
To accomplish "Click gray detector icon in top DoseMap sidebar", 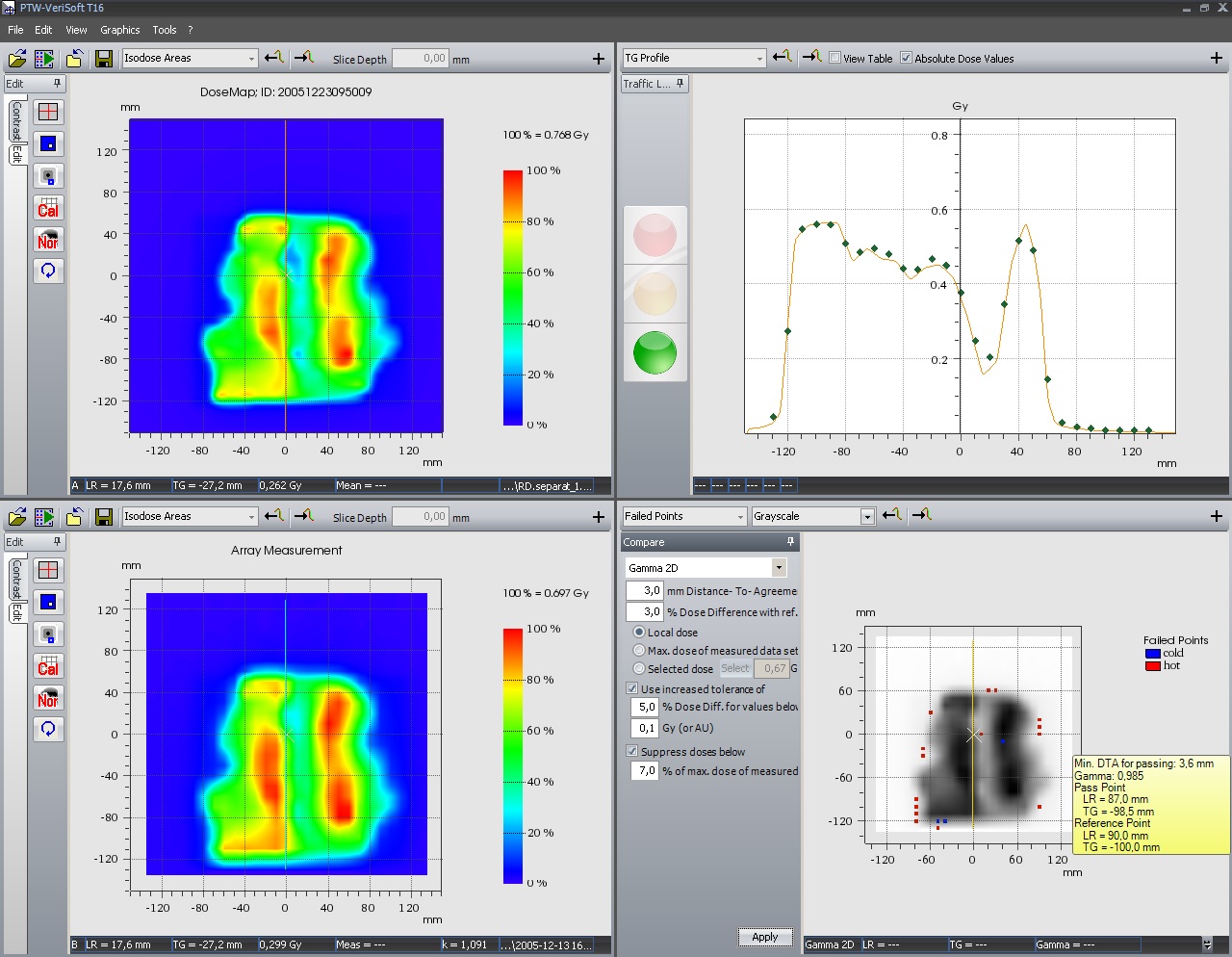I will pyautogui.click(x=48, y=175).
